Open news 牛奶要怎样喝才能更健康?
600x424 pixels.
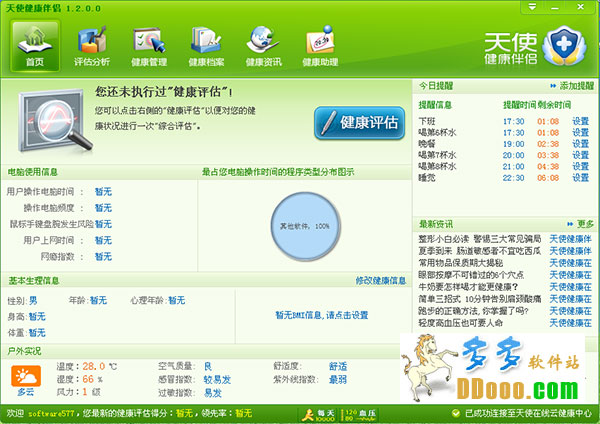pos(468,287)
